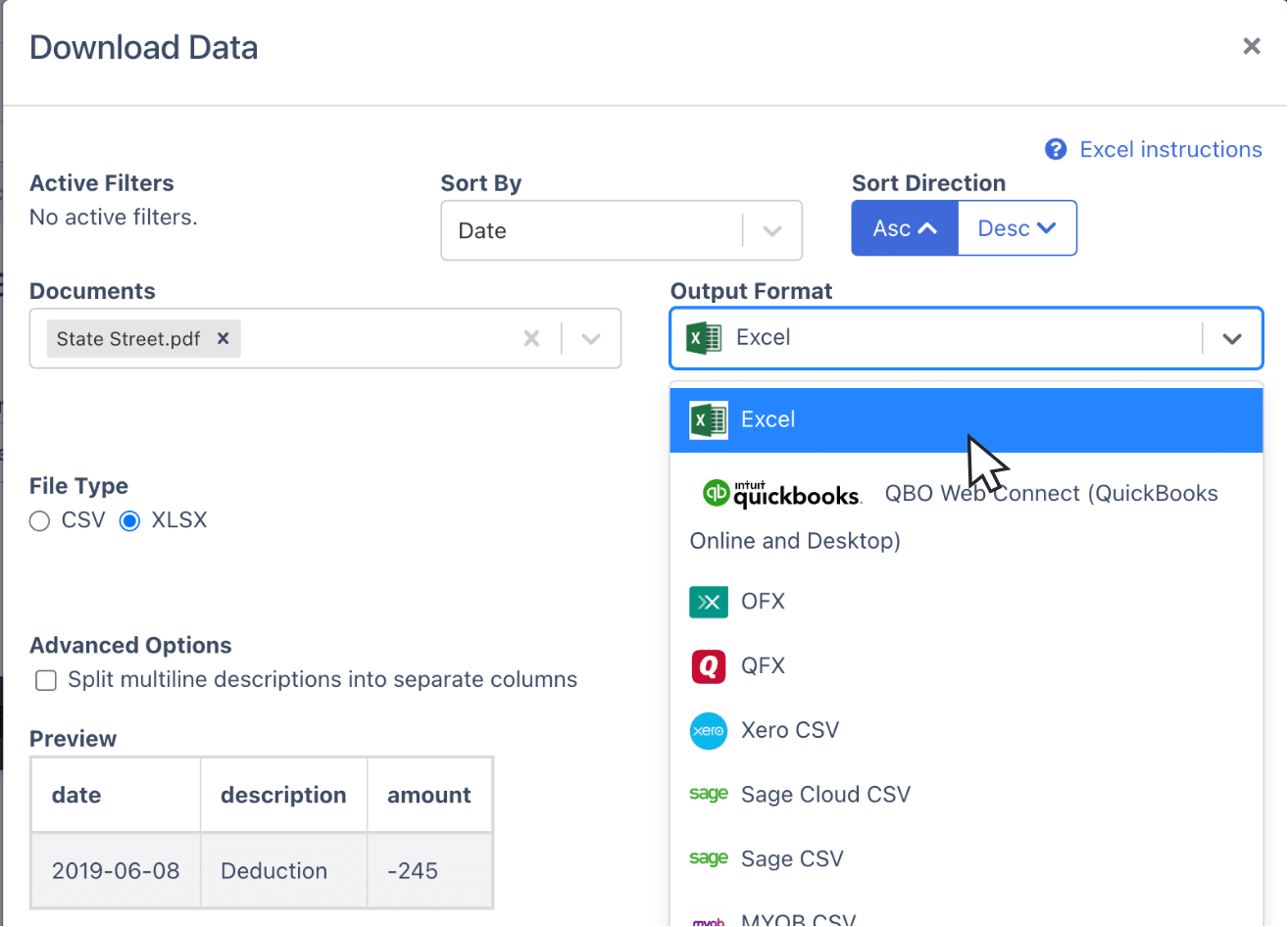Click the red Quicken QFX icon
1288x927 pixels.
tap(709, 666)
